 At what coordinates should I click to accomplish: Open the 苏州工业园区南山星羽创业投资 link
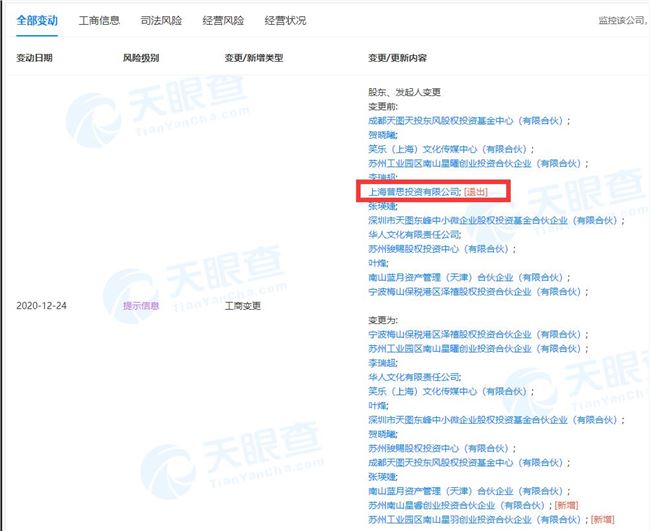click(x=475, y=519)
